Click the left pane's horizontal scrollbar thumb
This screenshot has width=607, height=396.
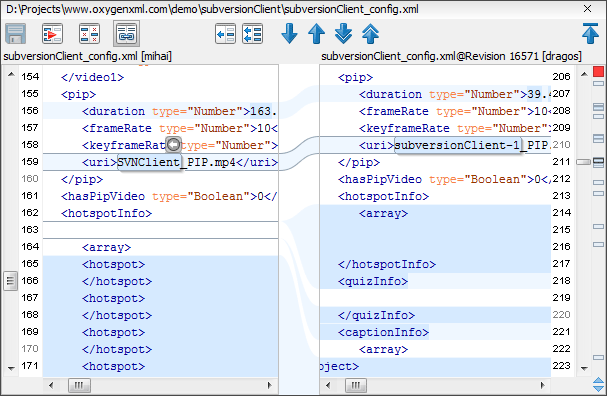(79, 385)
